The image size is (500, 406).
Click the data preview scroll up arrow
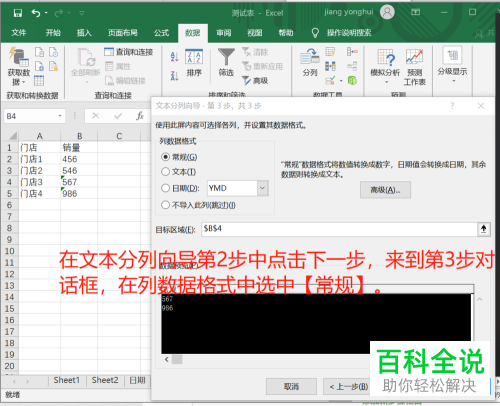[x=479, y=299]
